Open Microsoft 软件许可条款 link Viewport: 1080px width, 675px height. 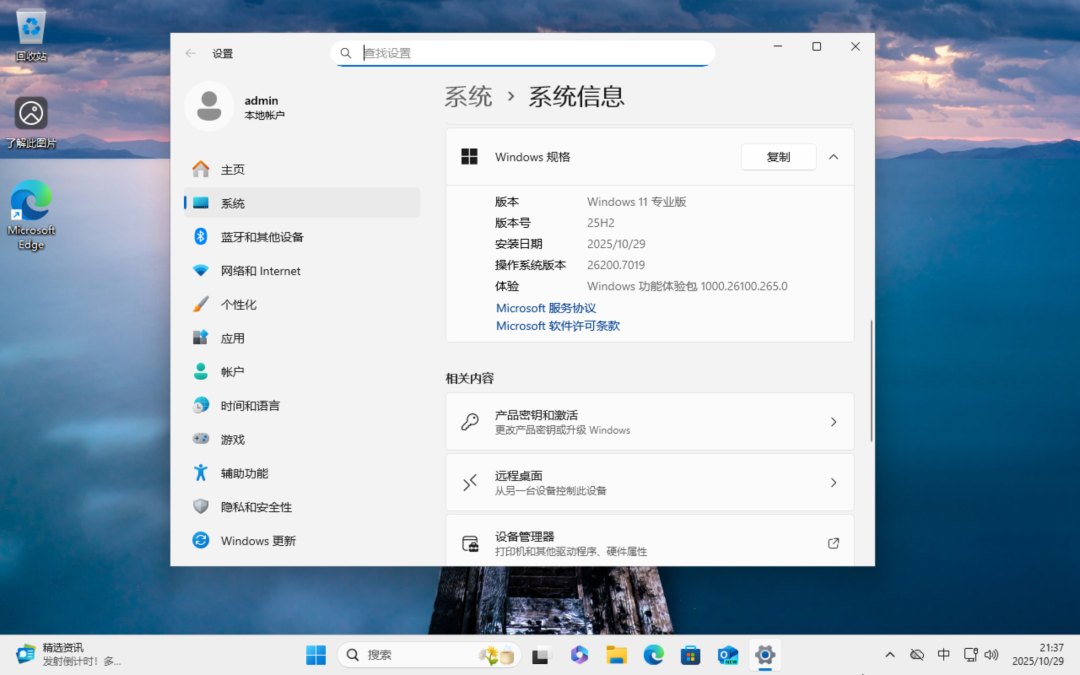(558, 326)
